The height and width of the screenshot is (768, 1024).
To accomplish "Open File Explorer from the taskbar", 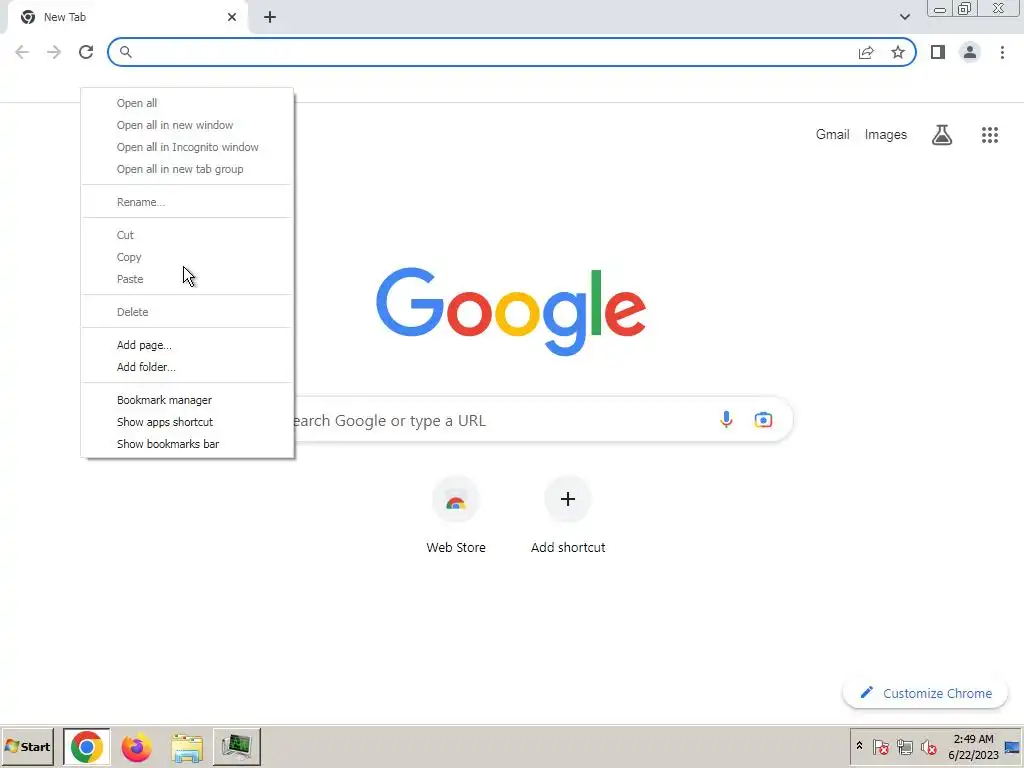I will pos(187,746).
